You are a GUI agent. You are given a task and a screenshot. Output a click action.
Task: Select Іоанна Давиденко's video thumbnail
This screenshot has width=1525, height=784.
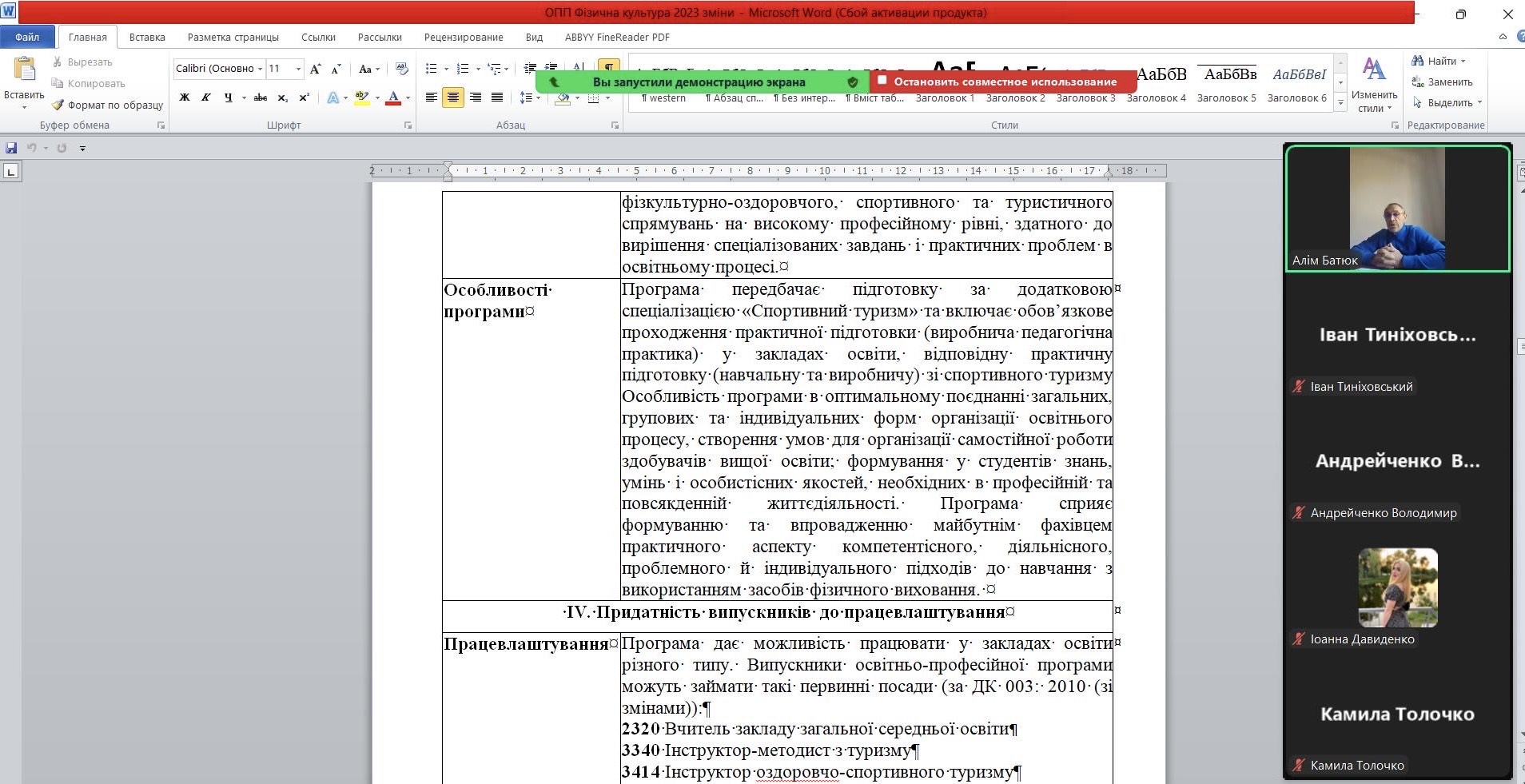pyautogui.click(x=1397, y=587)
